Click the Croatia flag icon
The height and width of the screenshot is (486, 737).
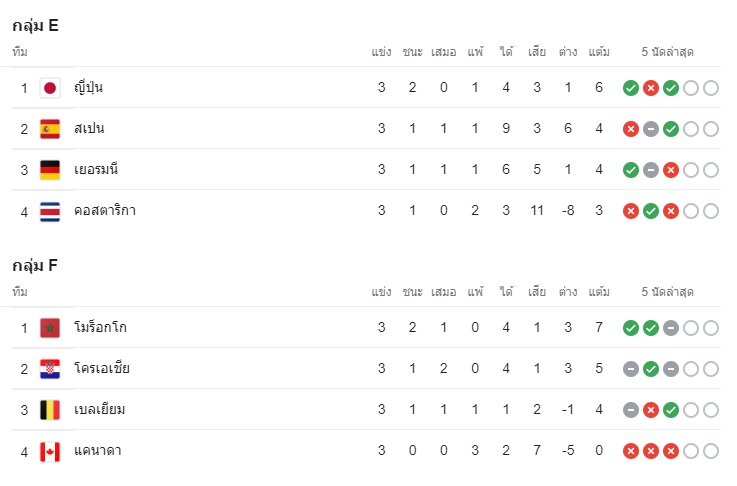coord(50,369)
